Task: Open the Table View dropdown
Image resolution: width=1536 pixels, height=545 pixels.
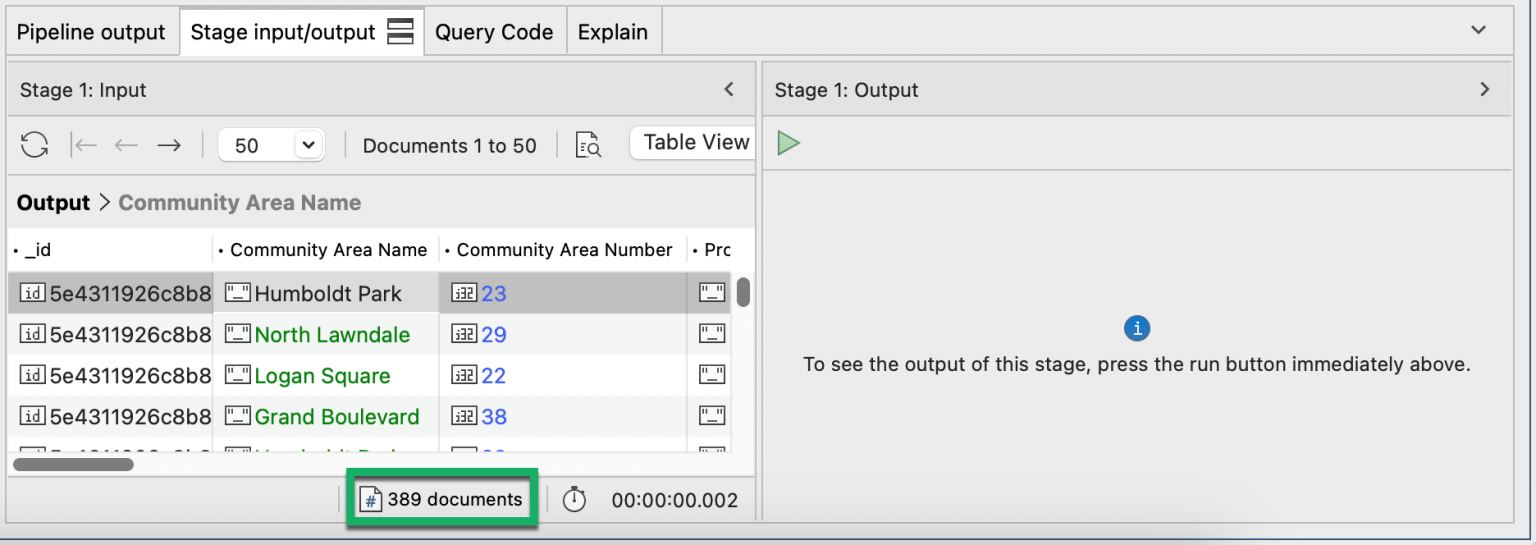Action: click(694, 143)
